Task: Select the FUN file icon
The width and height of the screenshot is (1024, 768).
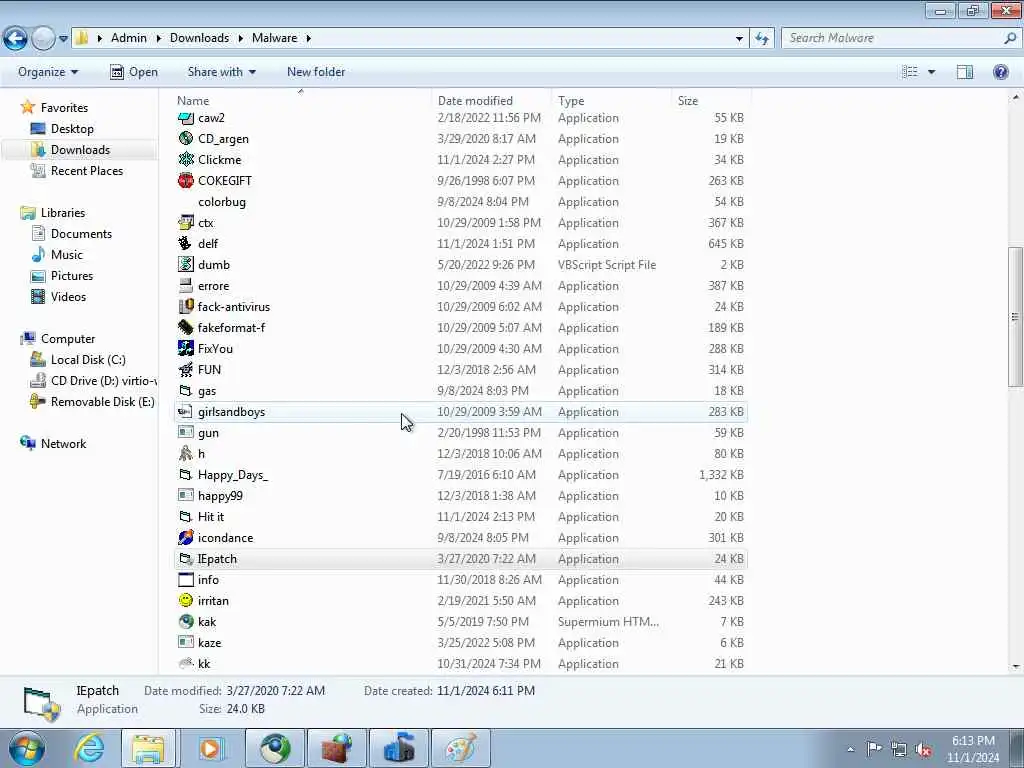Action: point(186,370)
